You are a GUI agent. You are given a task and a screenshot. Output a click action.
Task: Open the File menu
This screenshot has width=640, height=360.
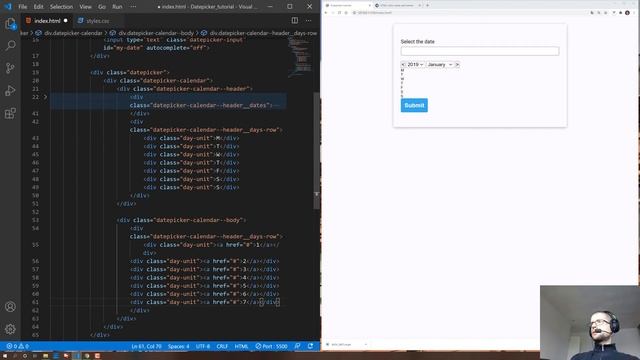pos(22,7)
